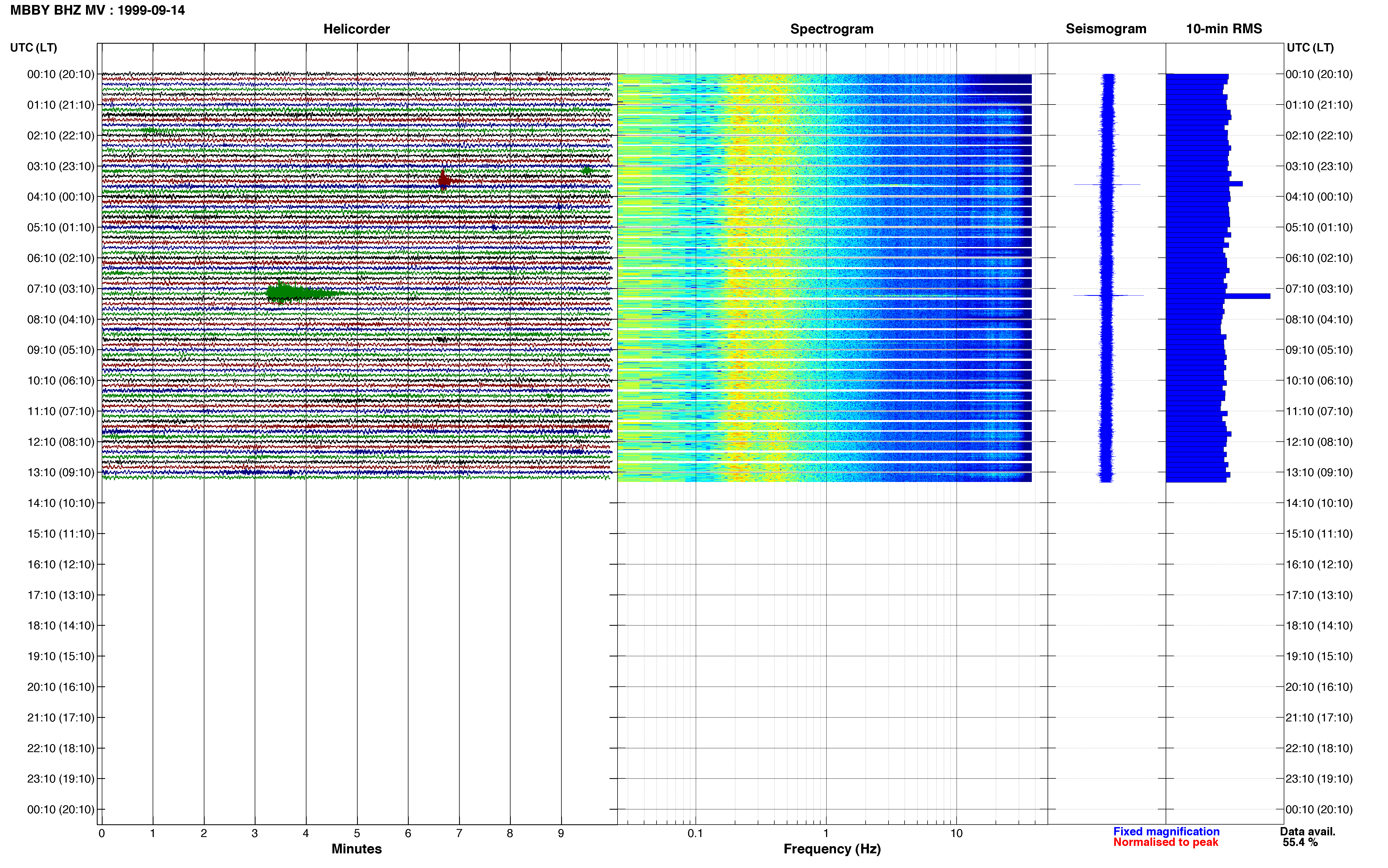1388x868 pixels.
Task: Click the right '07:10 (03:10)' time label
Action: (x=1319, y=289)
